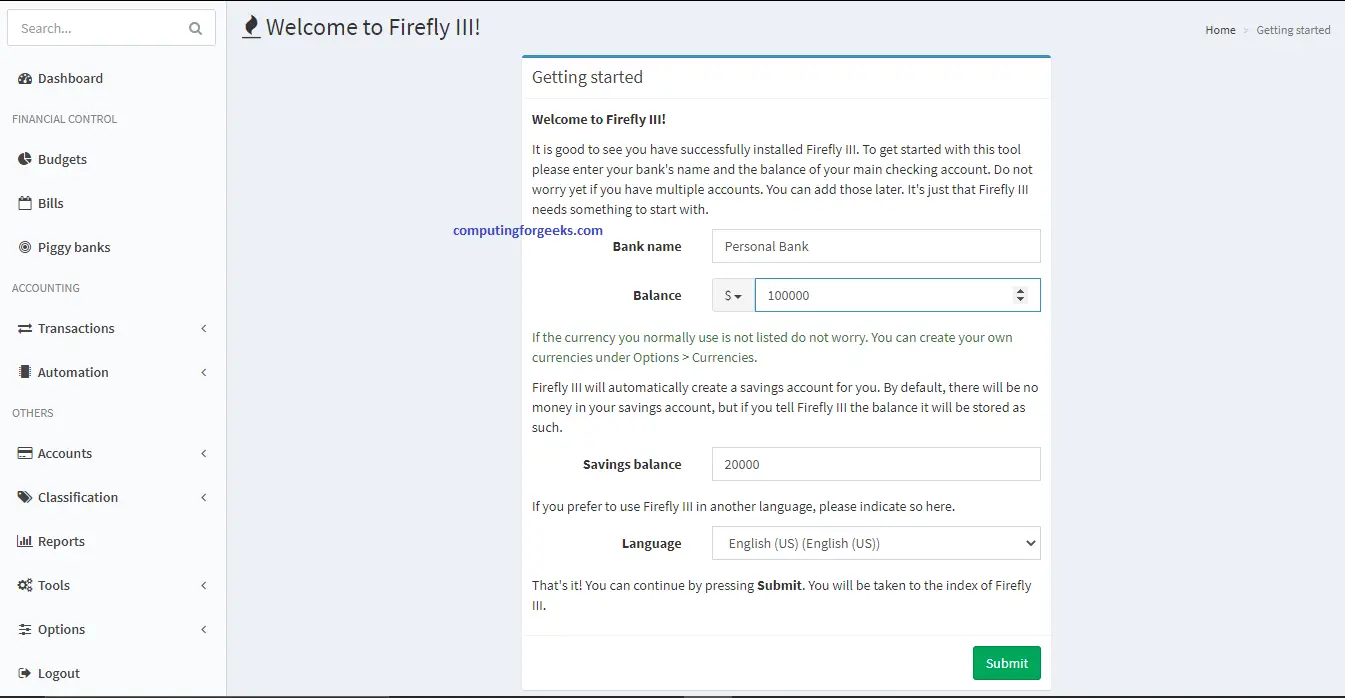
Task: Click the Bank name input field
Action: (x=875, y=246)
